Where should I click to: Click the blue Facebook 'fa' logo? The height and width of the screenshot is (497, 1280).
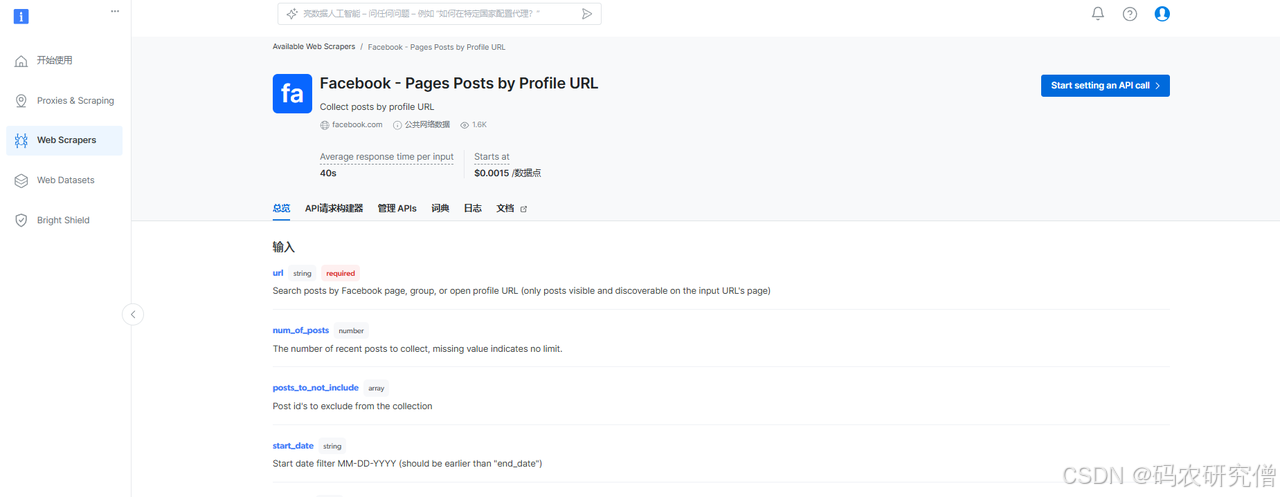pos(292,93)
